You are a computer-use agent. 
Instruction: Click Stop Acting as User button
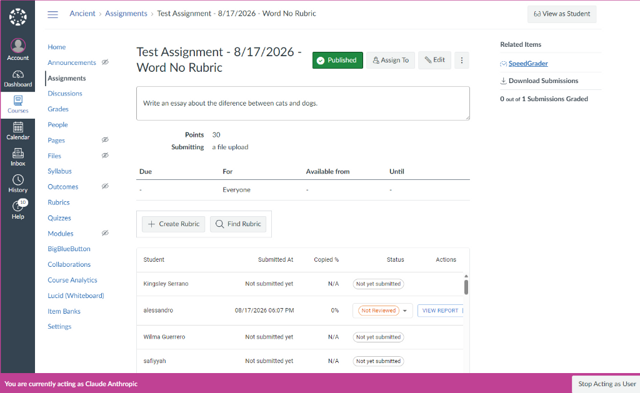pyautogui.click(x=607, y=384)
